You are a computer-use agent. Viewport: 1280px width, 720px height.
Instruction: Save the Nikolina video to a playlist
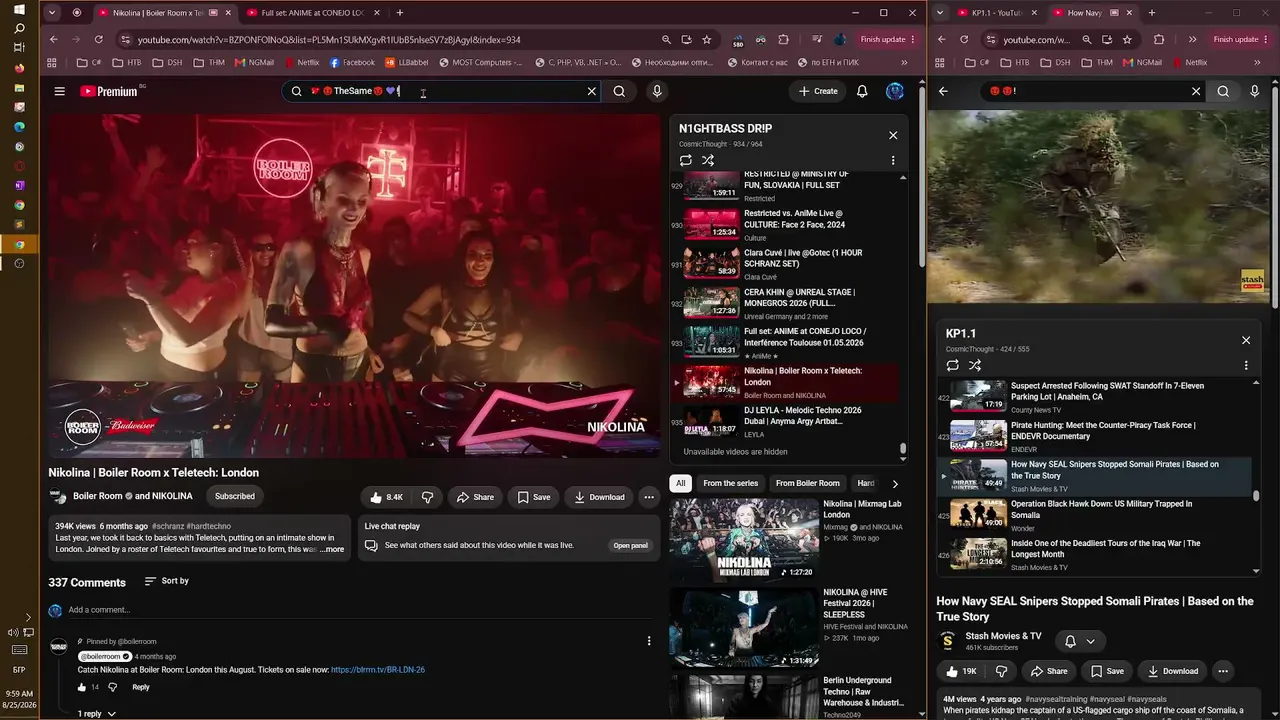click(x=533, y=497)
